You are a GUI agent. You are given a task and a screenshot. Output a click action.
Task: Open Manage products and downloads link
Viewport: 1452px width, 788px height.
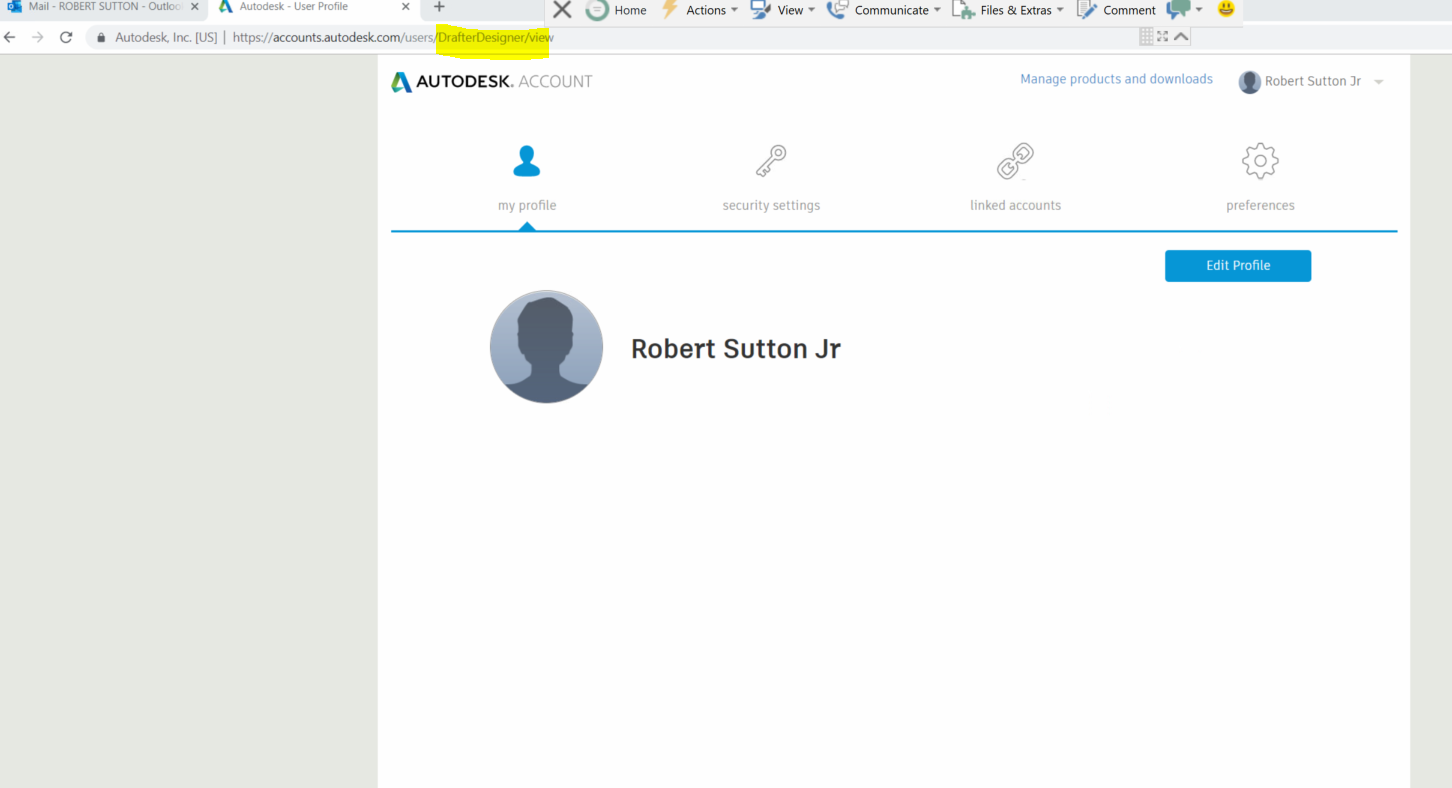pos(1116,79)
